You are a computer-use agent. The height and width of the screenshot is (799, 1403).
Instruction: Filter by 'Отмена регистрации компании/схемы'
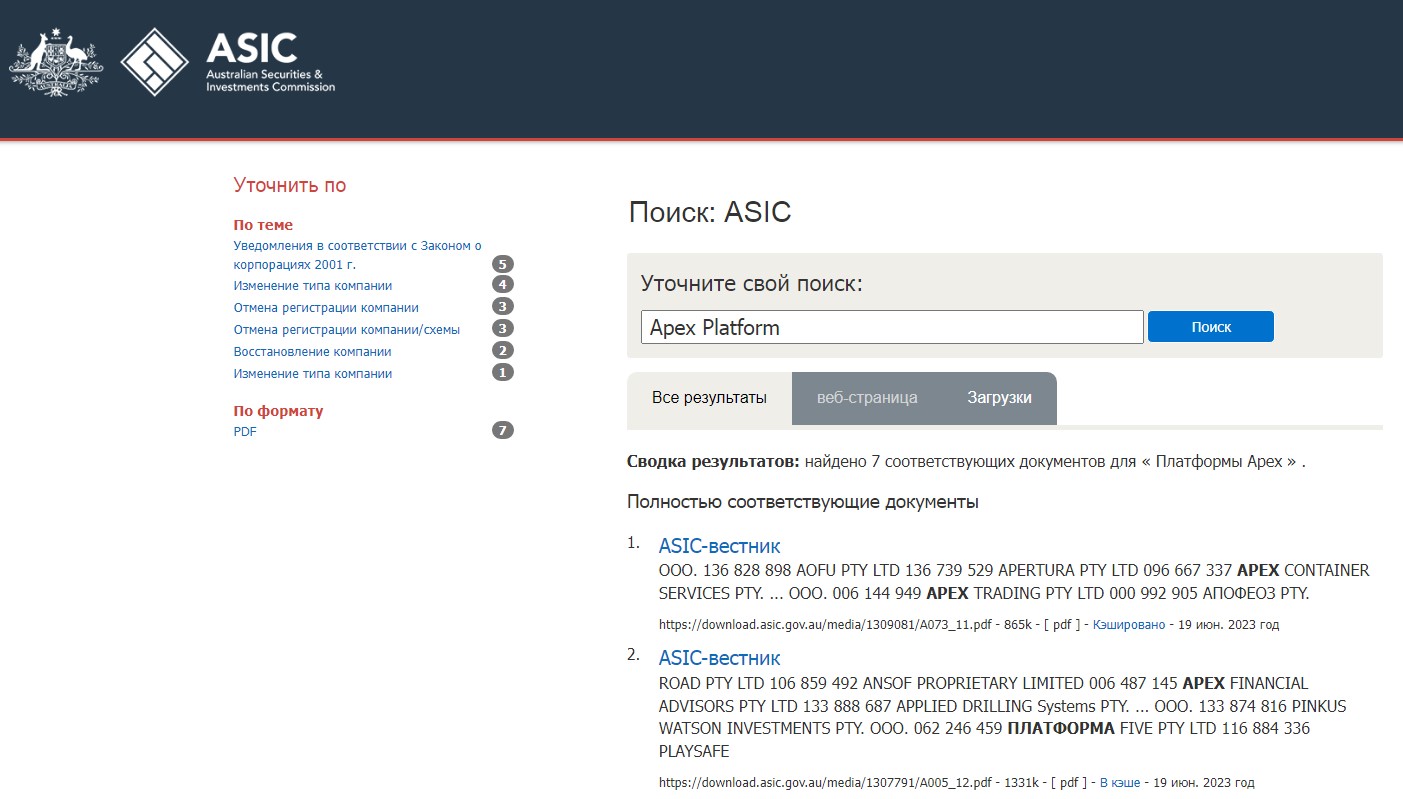pyautogui.click(x=347, y=330)
